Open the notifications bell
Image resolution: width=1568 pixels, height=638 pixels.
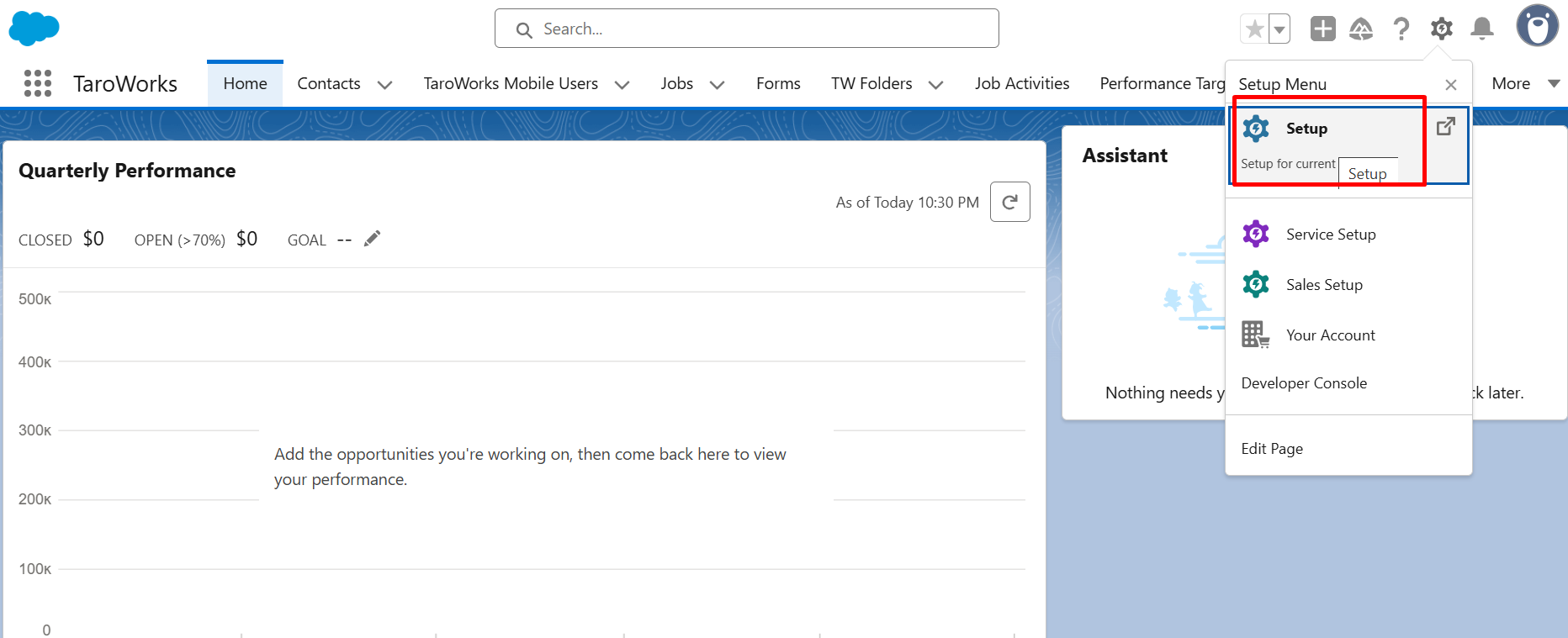[1482, 29]
